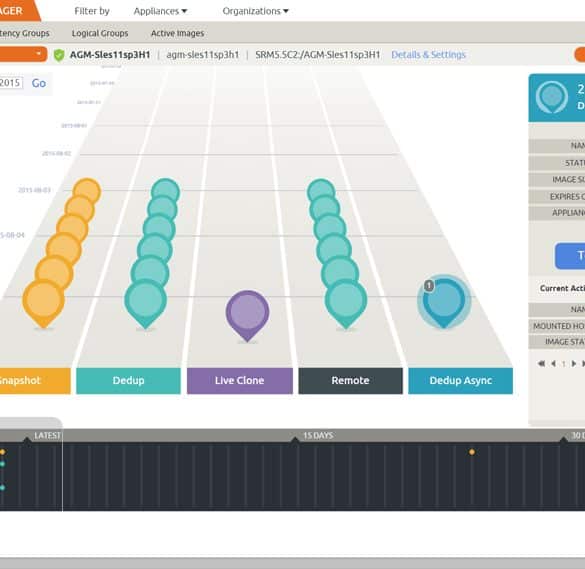This screenshot has height=569, width=585.
Task: Click the orange dot on the dark timeline
Action: (x=472, y=452)
